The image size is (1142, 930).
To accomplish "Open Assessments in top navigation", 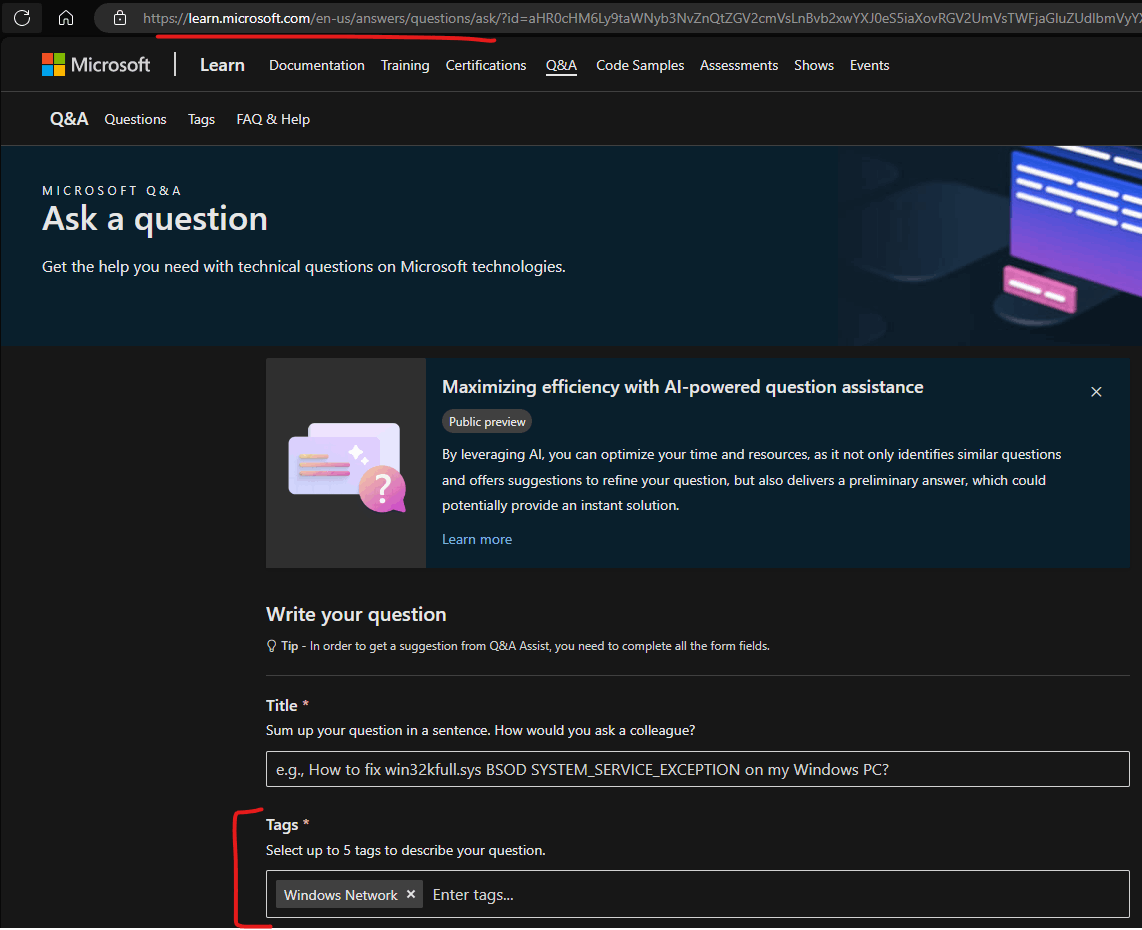I will (x=739, y=65).
